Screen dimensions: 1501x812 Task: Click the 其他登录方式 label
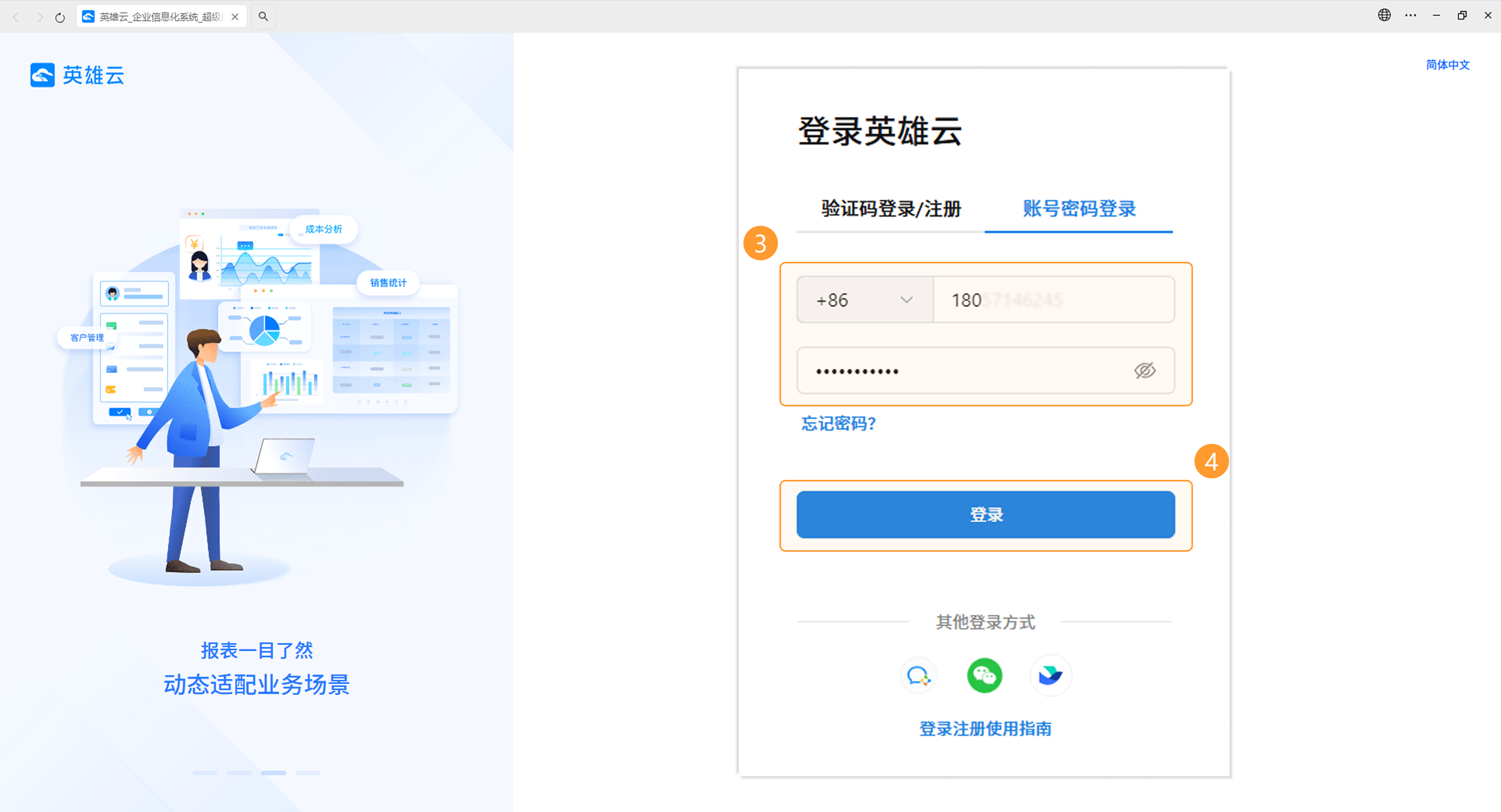click(x=985, y=622)
